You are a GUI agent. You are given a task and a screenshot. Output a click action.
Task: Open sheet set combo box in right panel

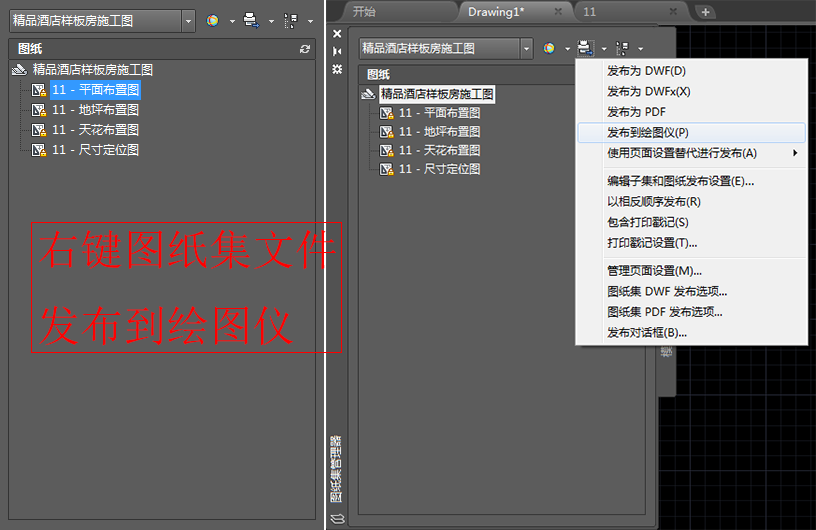click(x=526, y=48)
